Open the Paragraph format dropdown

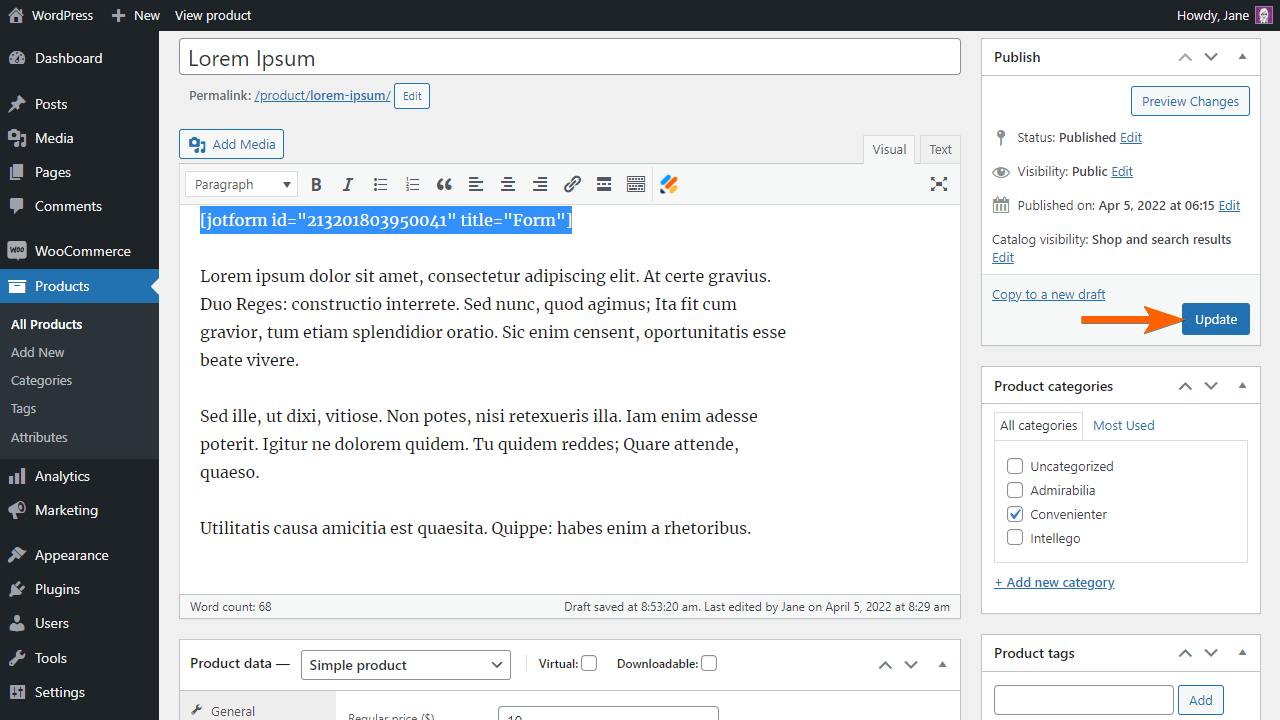pyautogui.click(x=240, y=184)
